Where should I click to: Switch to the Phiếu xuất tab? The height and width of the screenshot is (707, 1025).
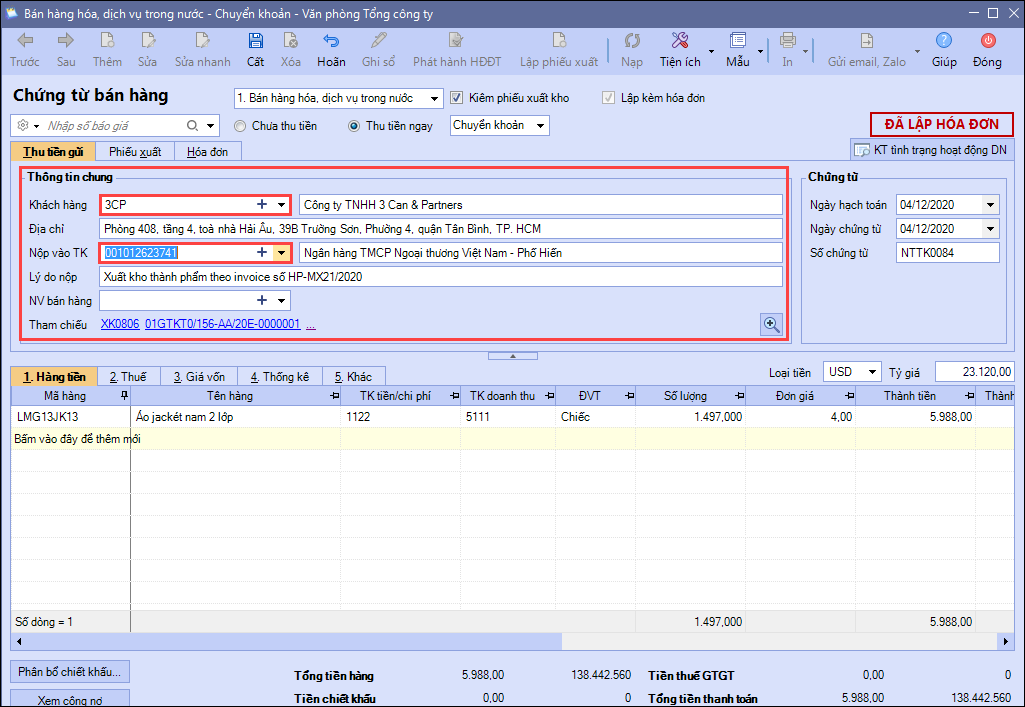click(135, 152)
